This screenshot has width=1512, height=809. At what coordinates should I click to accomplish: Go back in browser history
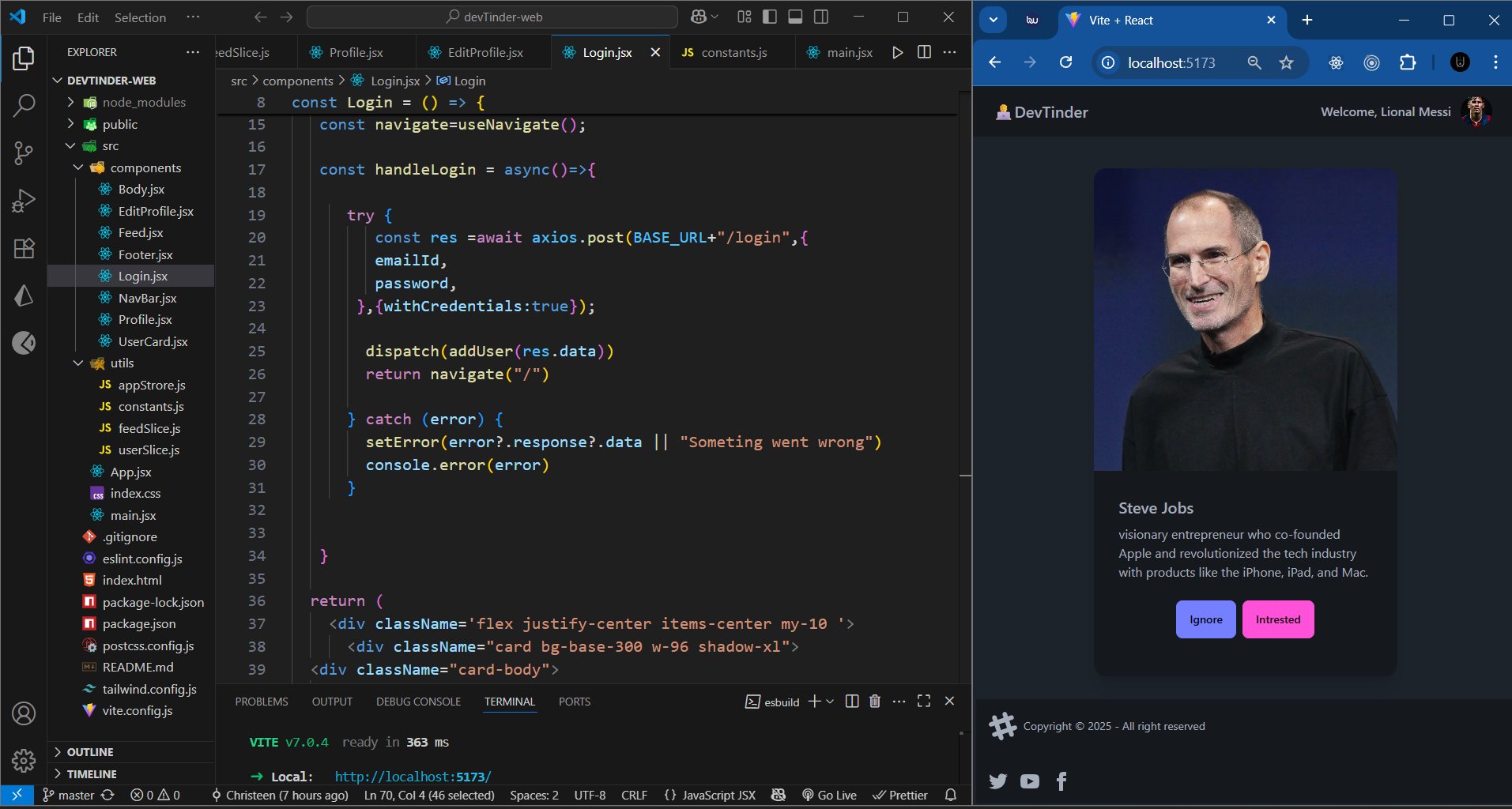995,62
